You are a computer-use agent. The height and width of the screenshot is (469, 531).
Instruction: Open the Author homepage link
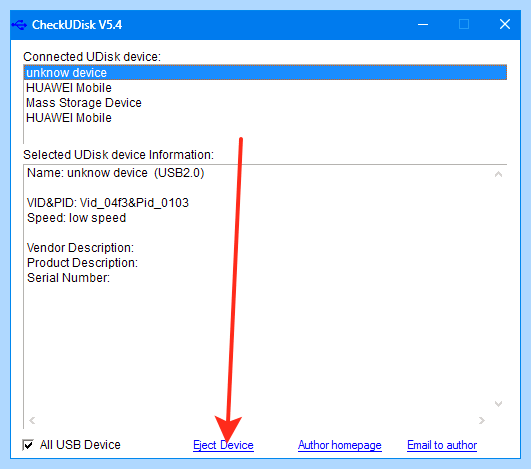click(340, 445)
